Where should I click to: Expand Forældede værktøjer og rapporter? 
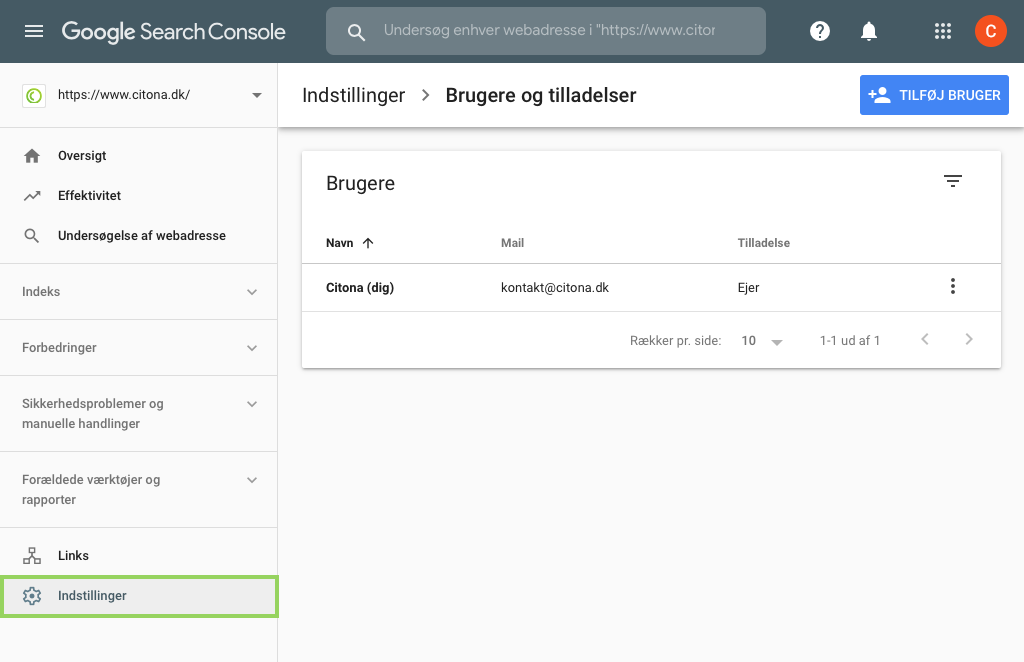pos(138,489)
